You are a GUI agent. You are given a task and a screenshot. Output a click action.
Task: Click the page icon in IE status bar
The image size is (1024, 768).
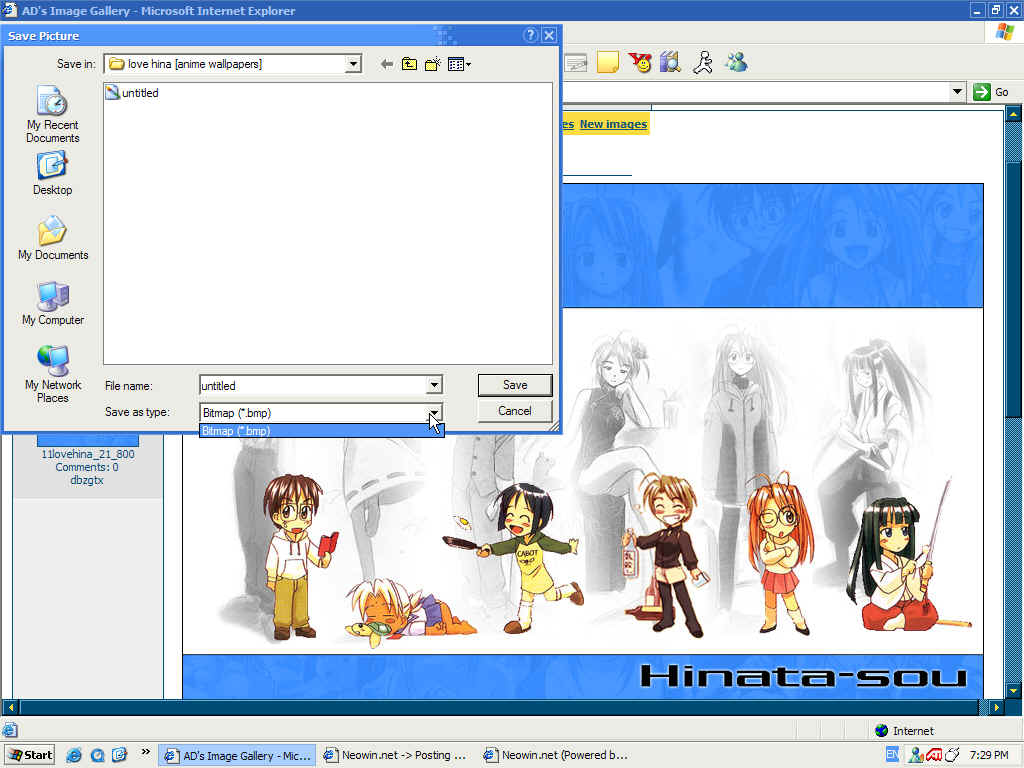10,730
